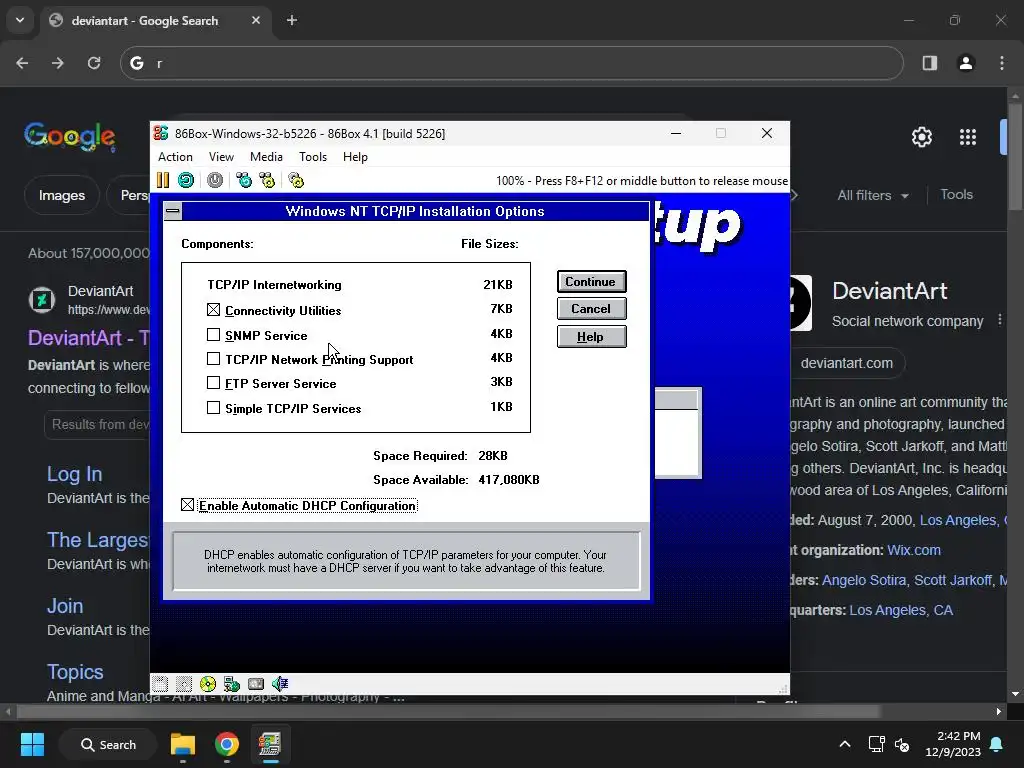Click the Google logo
The image size is (1024, 768).
tap(70, 136)
